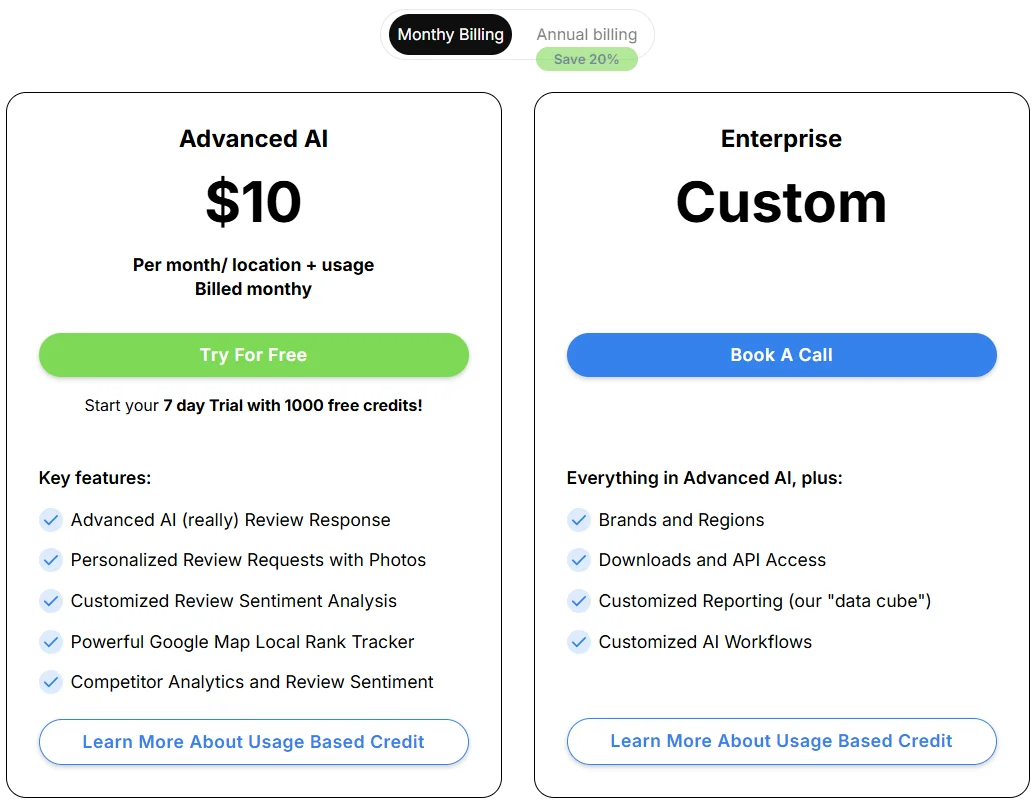The width and height of the screenshot is (1035, 801).
Task: Select the checkmark beside Downloads and API Access
Action: point(578,560)
